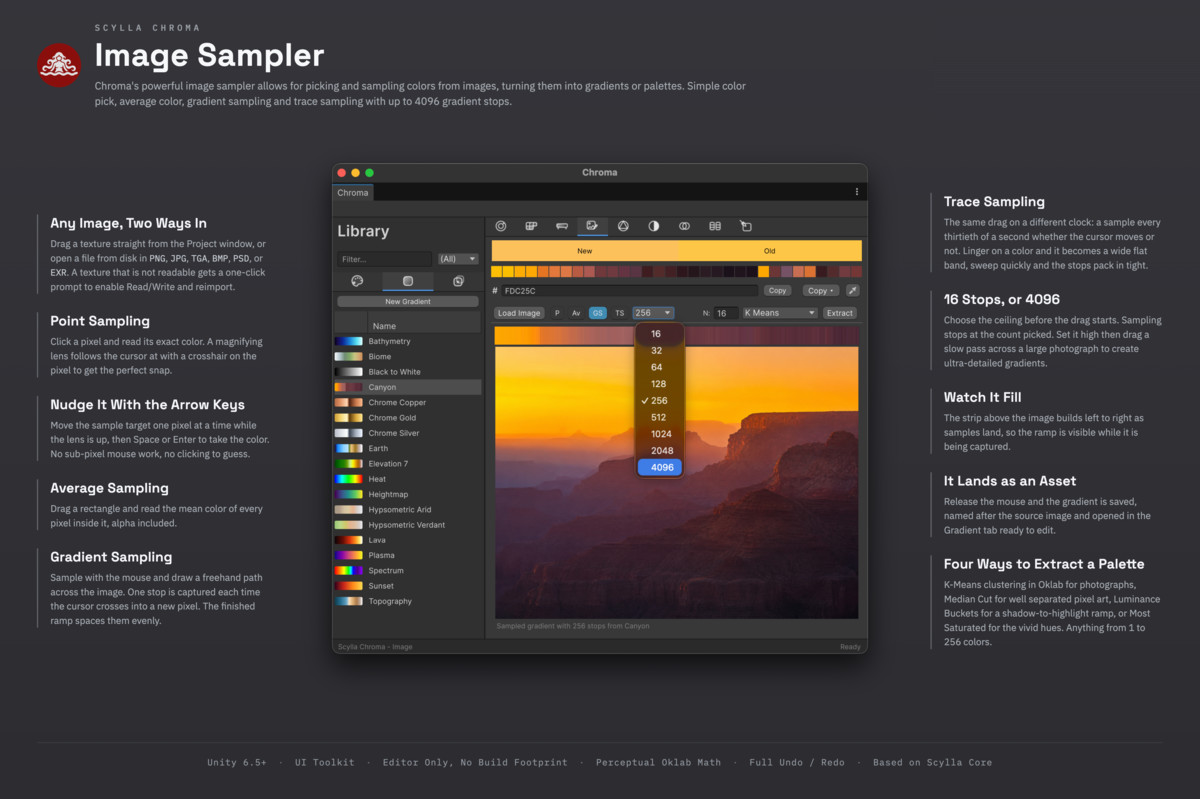
Task: Select the Library gradients rounded-square icon tab
Action: tap(408, 281)
